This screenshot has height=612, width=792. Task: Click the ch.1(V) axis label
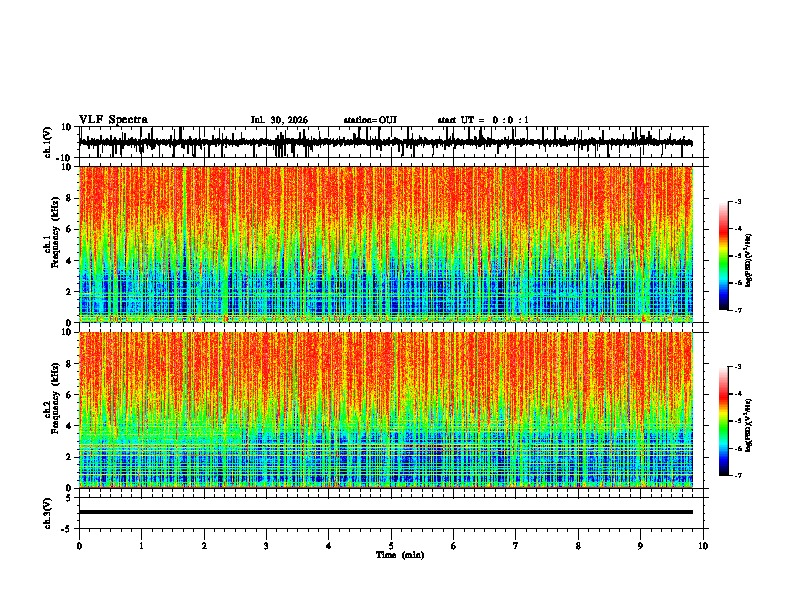(x=48, y=142)
